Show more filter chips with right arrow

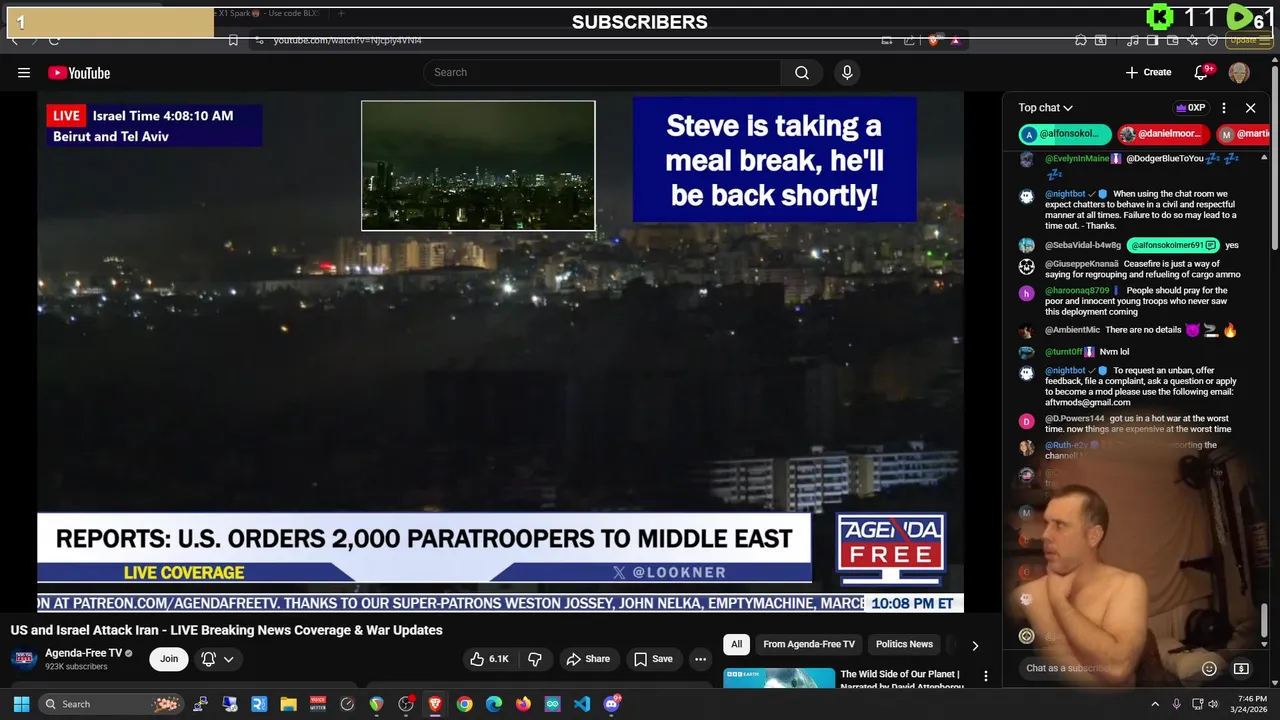[975, 646]
